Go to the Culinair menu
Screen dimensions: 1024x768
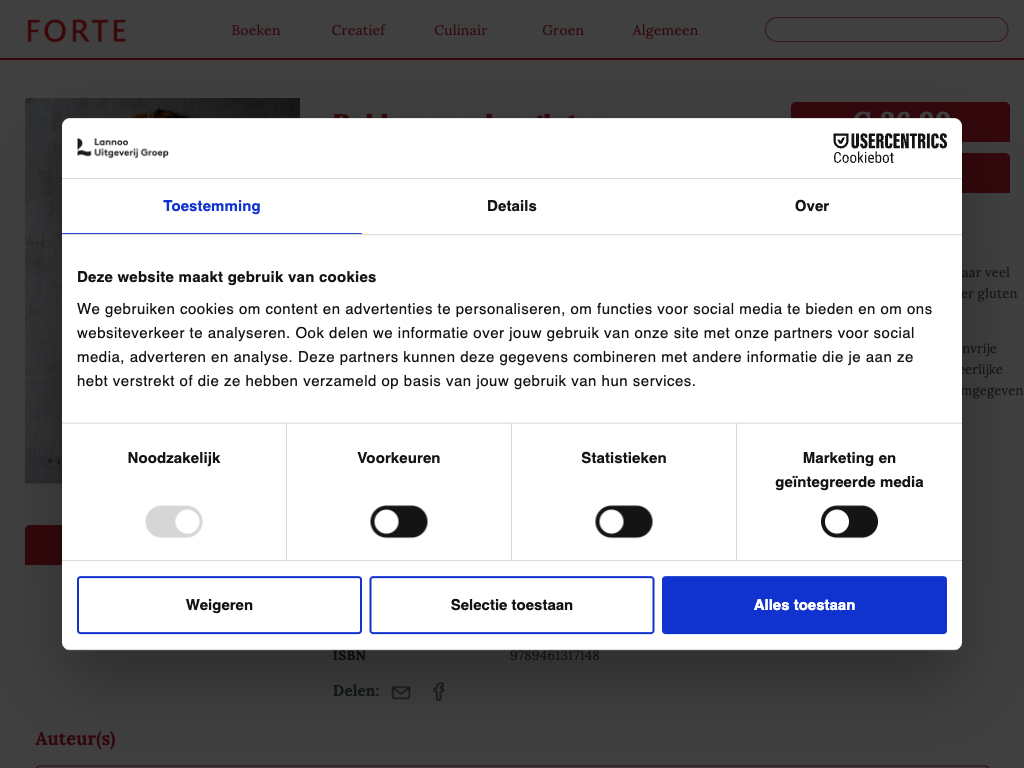pos(461,30)
